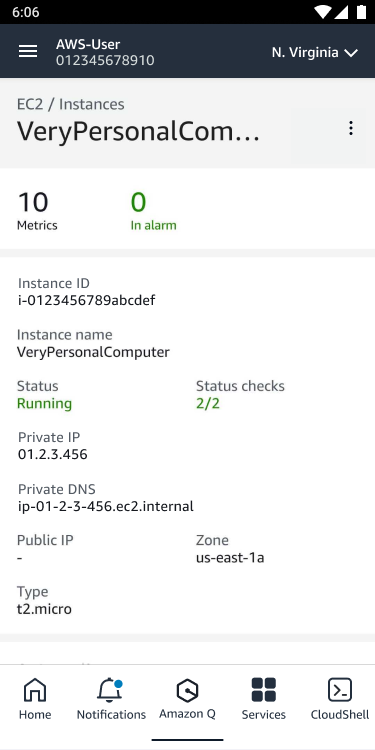The width and height of the screenshot is (375, 750).
Task: Select the Running status text
Action: coord(44,404)
